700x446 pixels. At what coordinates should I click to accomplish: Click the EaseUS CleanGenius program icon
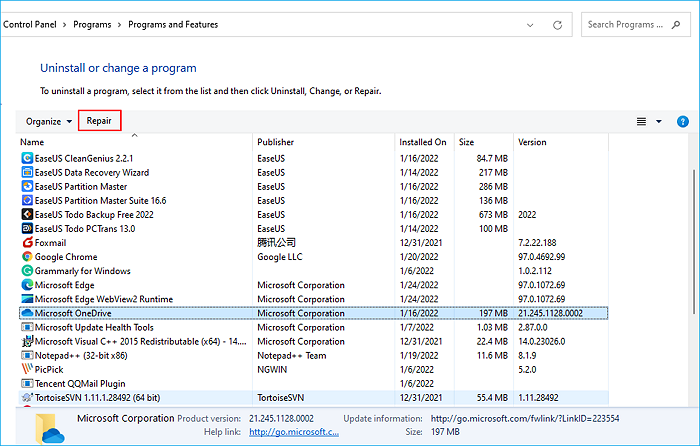[27, 158]
